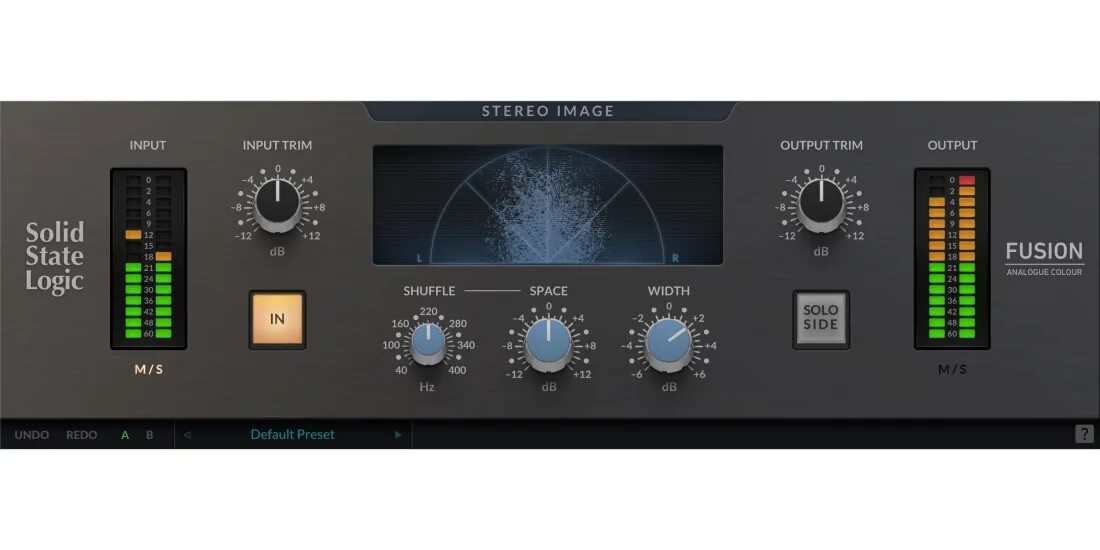Click the +12 mark on Output Trim knob
This screenshot has width=1100, height=550.
pyautogui.click(x=854, y=236)
